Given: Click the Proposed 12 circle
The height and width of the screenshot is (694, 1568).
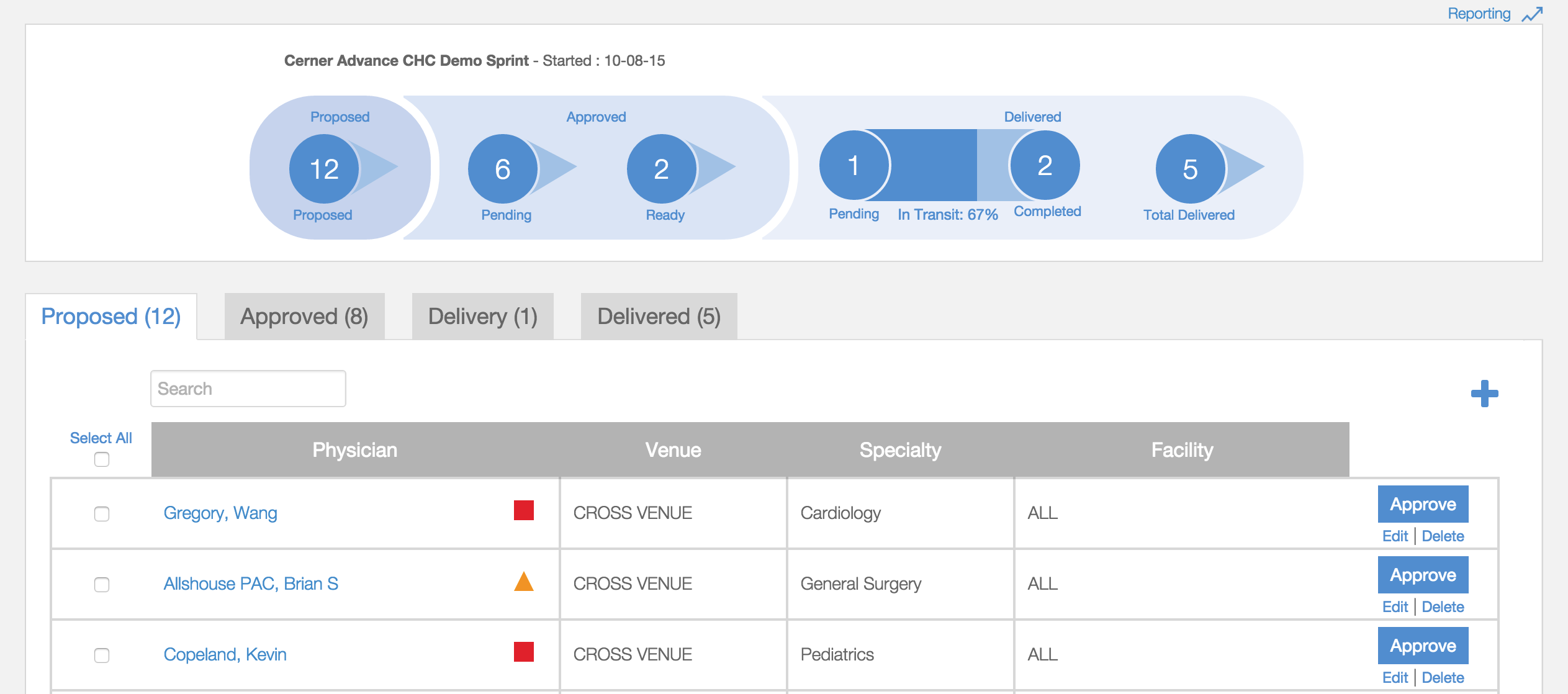Looking at the screenshot, I should click(x=324, y=169).
